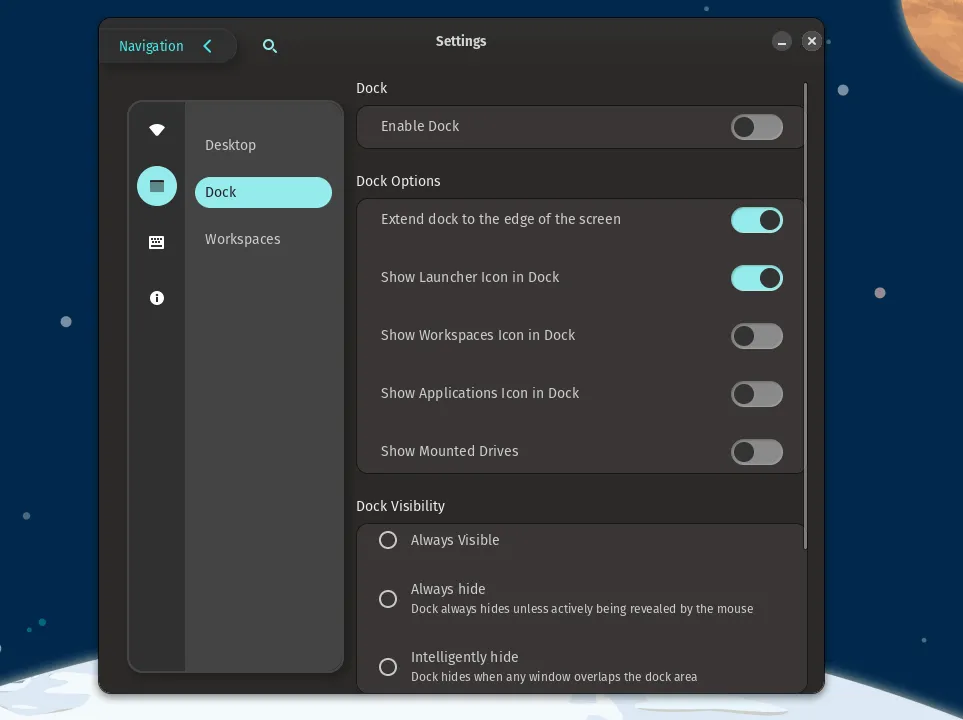
Task: Open the About info icon
Action: click(x=157, y=298)
